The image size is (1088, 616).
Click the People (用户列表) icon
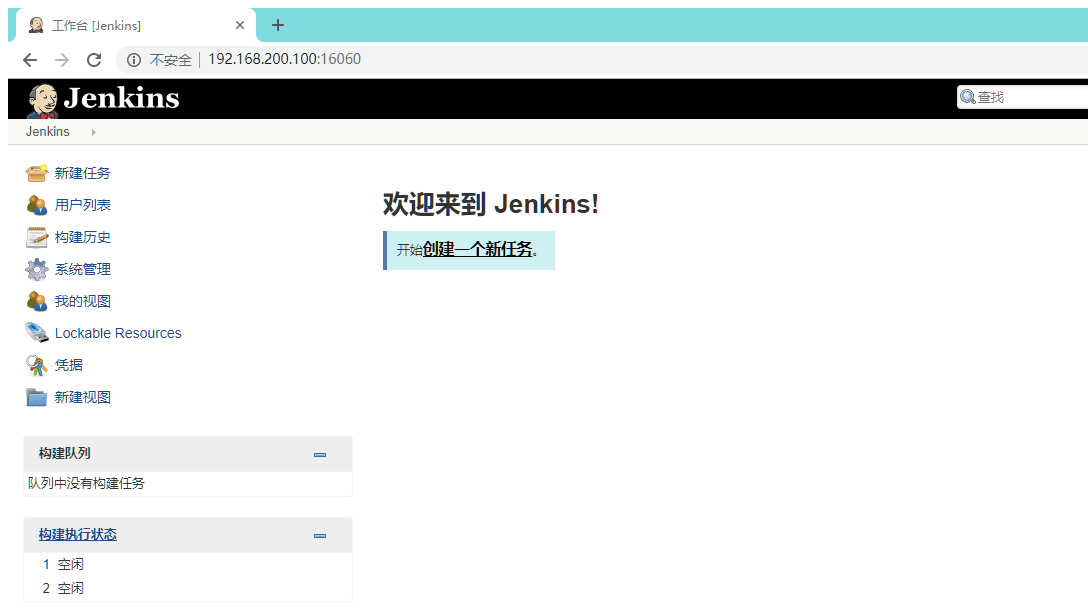(36, 205)
